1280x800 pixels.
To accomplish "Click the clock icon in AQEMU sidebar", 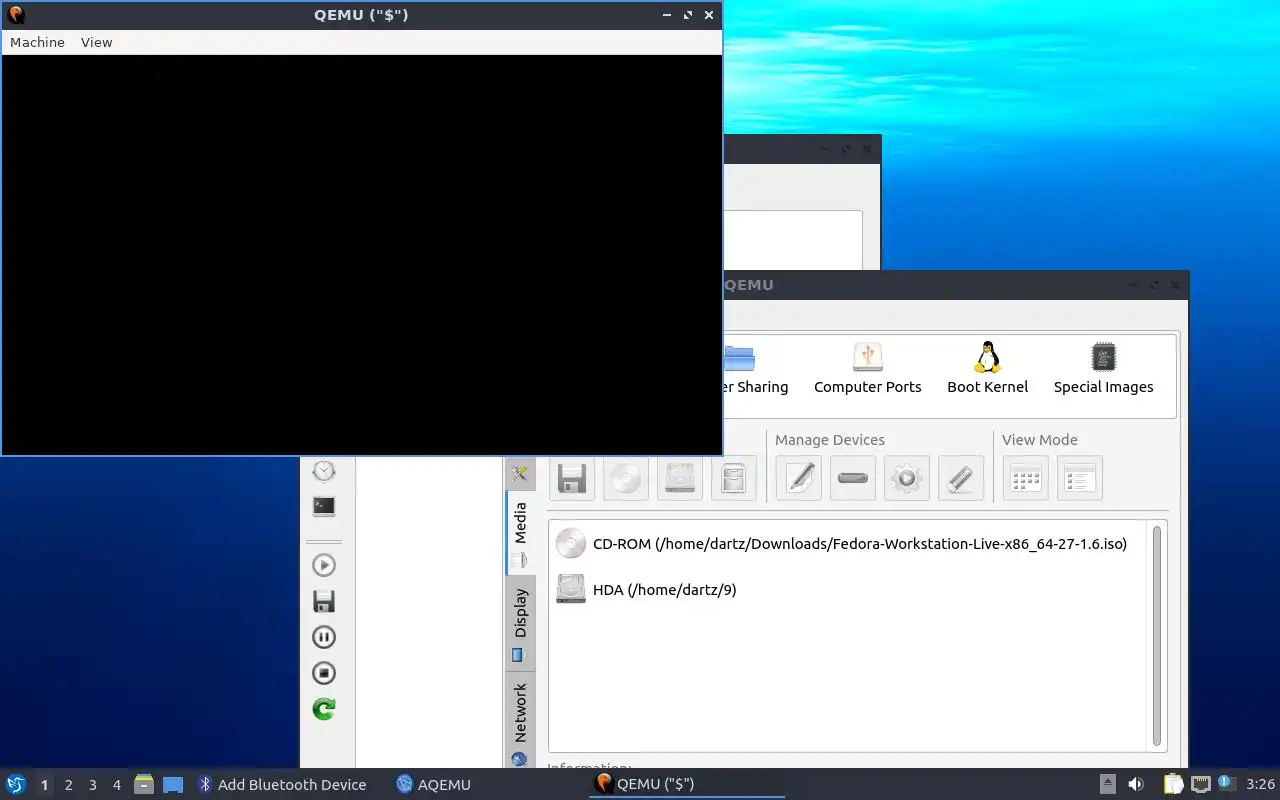I will coord(324,471).
